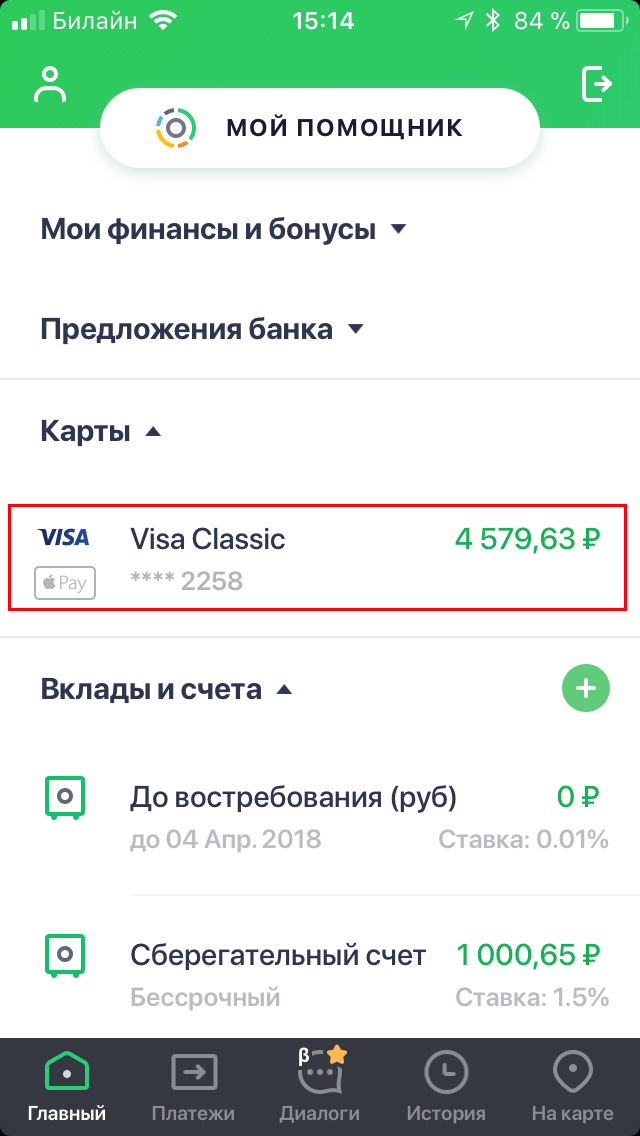The height and width of the screenshot is (1136, 640).
Task: Open the user profile icon
Action: [49, 85]
